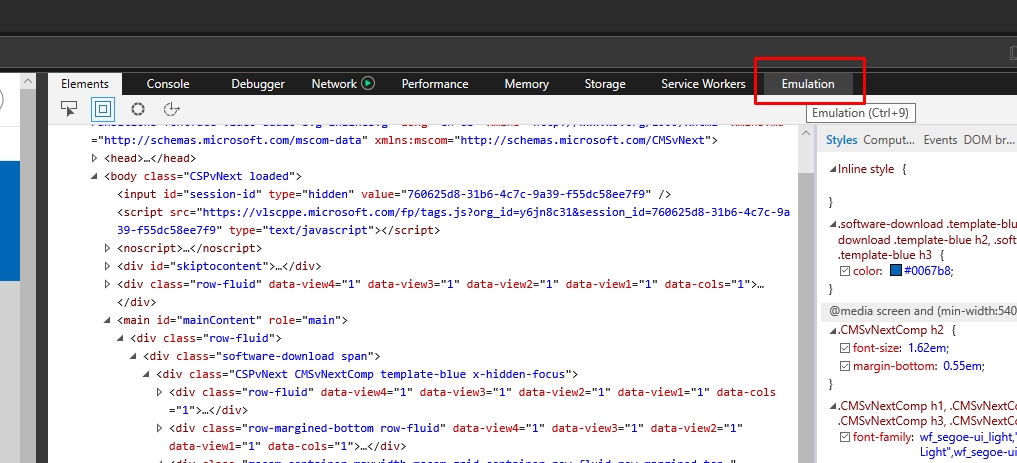Click the dotted circle color picker icon

pos(138,109)
